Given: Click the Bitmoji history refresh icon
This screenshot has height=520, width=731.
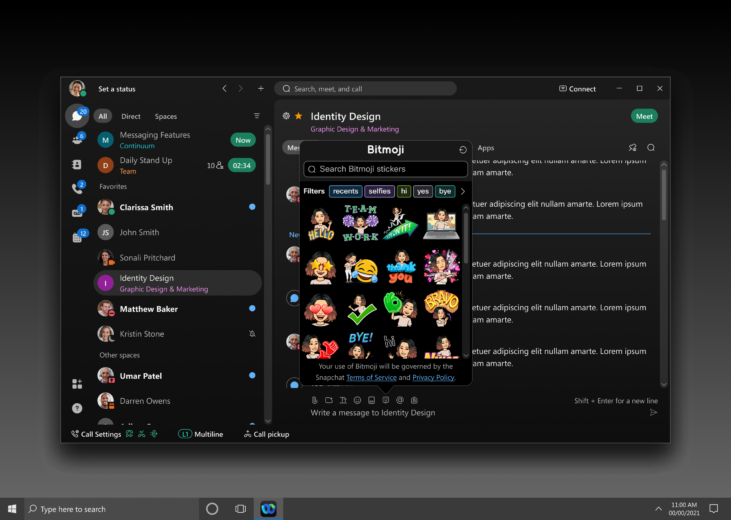Looking at the screenshot, I should click(x=462, y=149).
